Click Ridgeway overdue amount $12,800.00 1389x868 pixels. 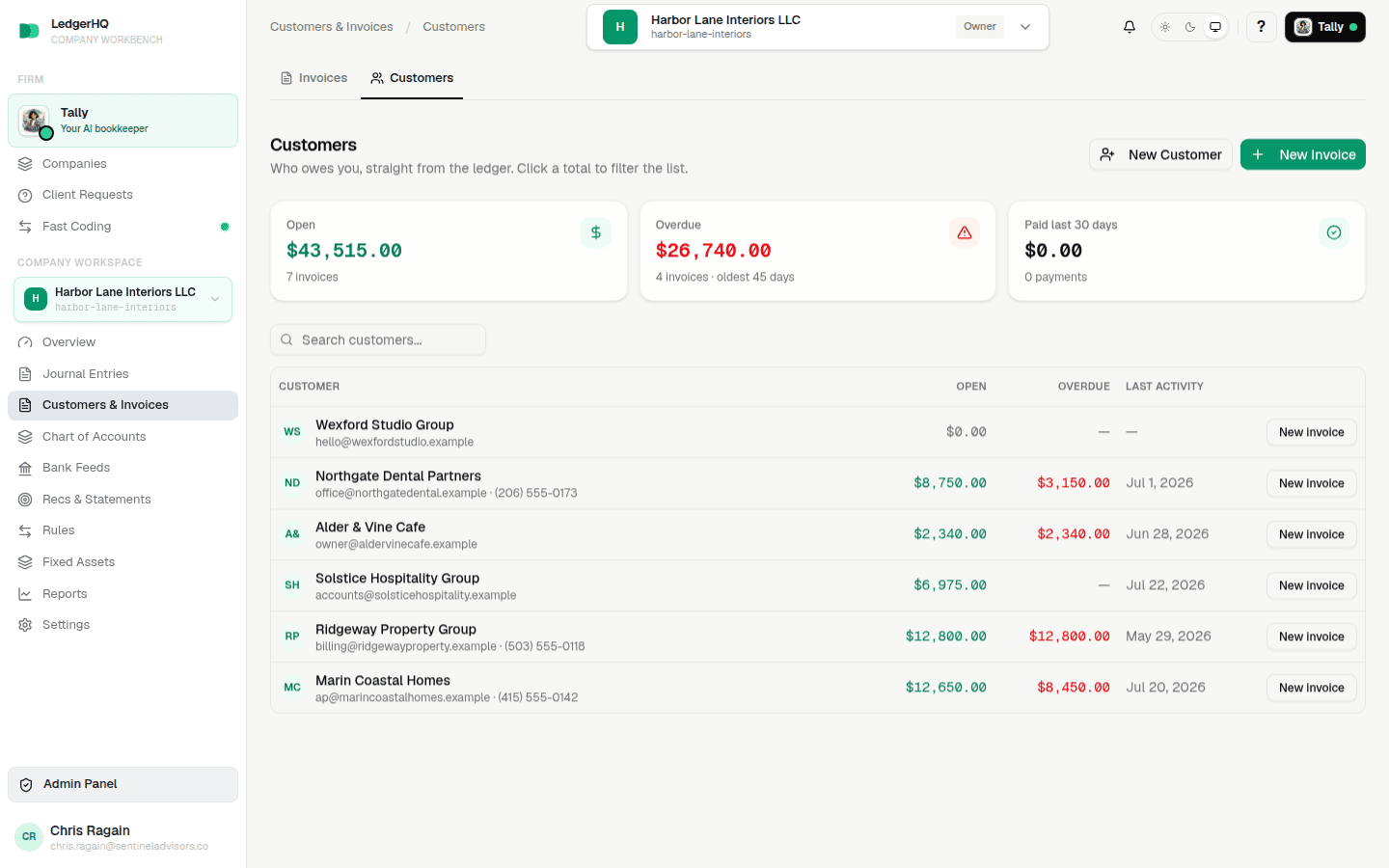(x=1069, y=637)
